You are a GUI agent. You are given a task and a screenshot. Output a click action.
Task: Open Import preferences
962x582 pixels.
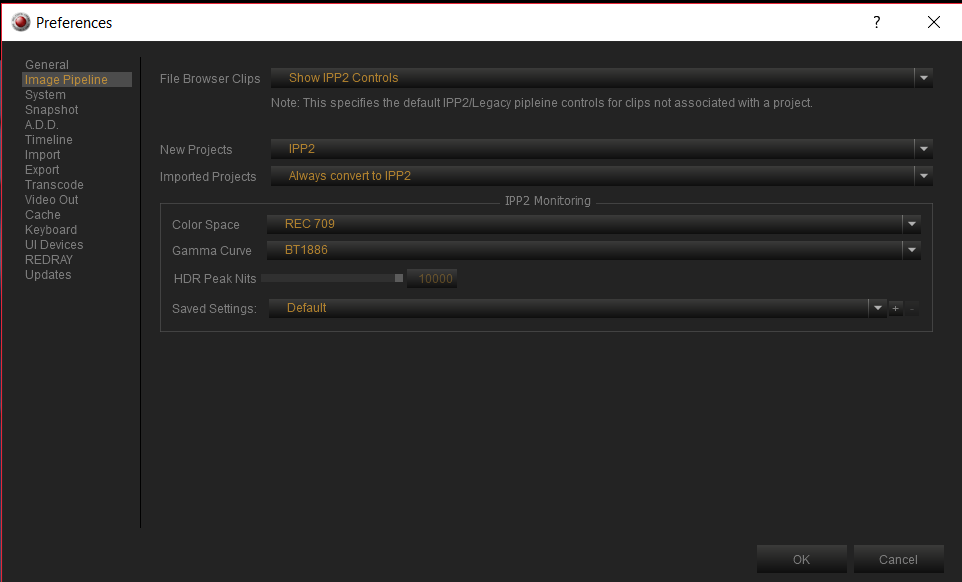[x=42, y=155]
